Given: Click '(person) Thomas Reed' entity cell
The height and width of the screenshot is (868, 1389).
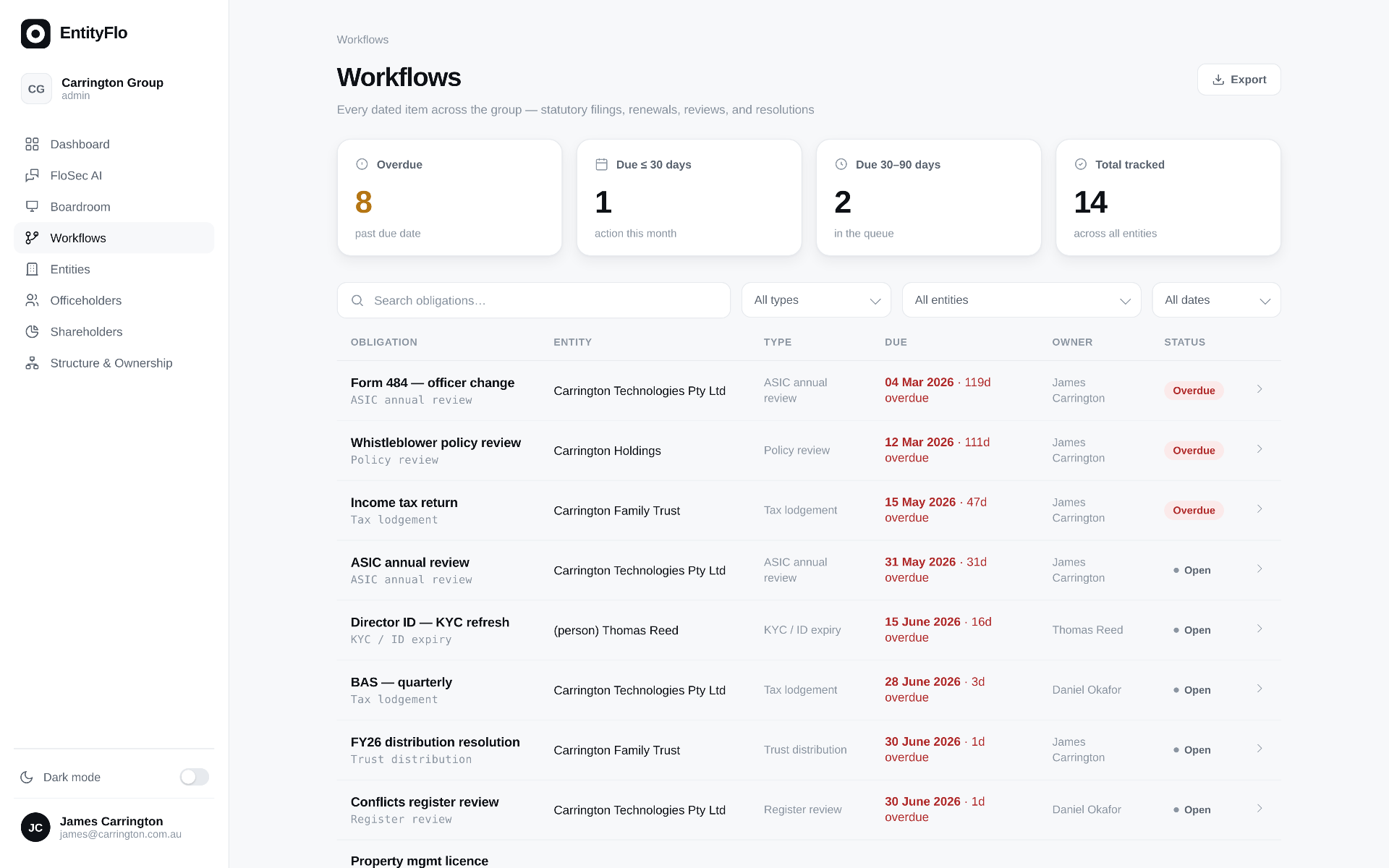Looking at the screenshot, I should pyautogui.click(x=616, y=630).
